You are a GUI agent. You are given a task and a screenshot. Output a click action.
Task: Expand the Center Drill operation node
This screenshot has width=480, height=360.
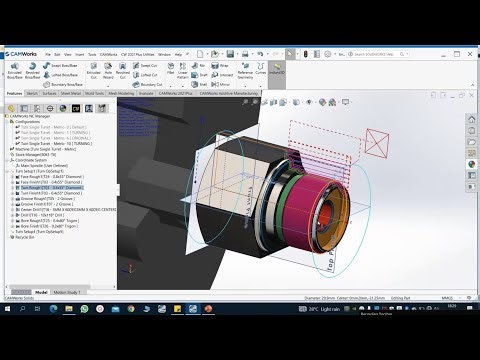pos(13,210)
